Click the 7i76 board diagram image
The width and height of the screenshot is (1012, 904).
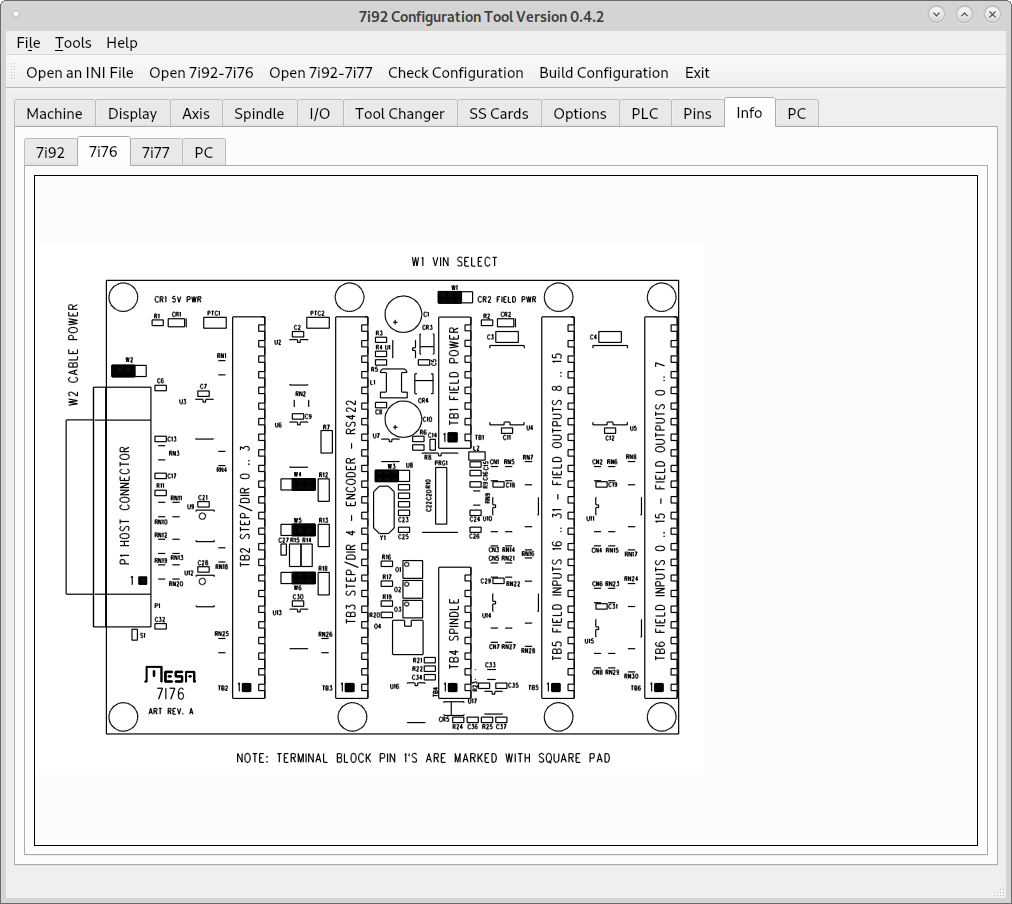(369, 510)
